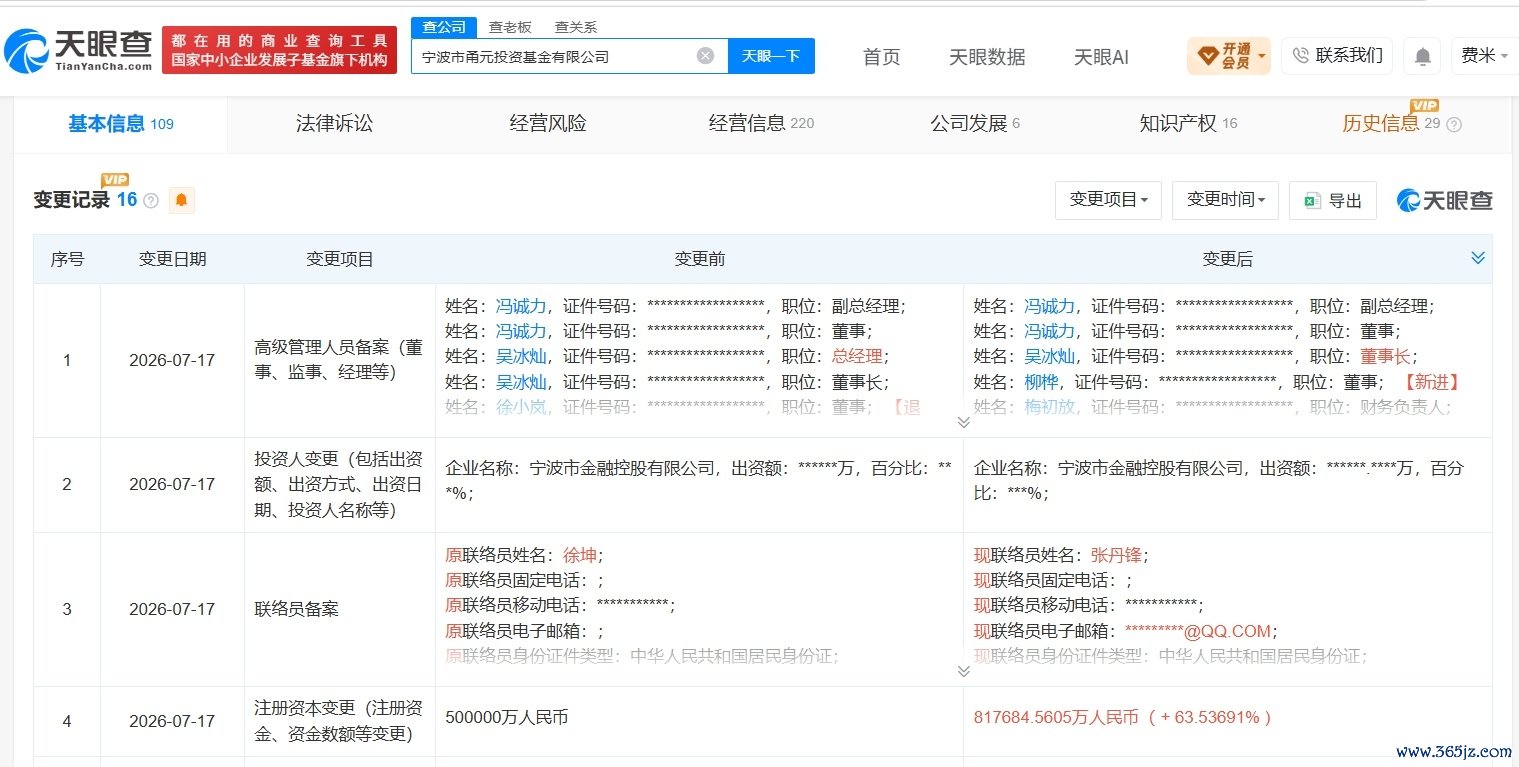
Task: Click 817684.5605万人民币 value in row 4
Action: 1055,717
